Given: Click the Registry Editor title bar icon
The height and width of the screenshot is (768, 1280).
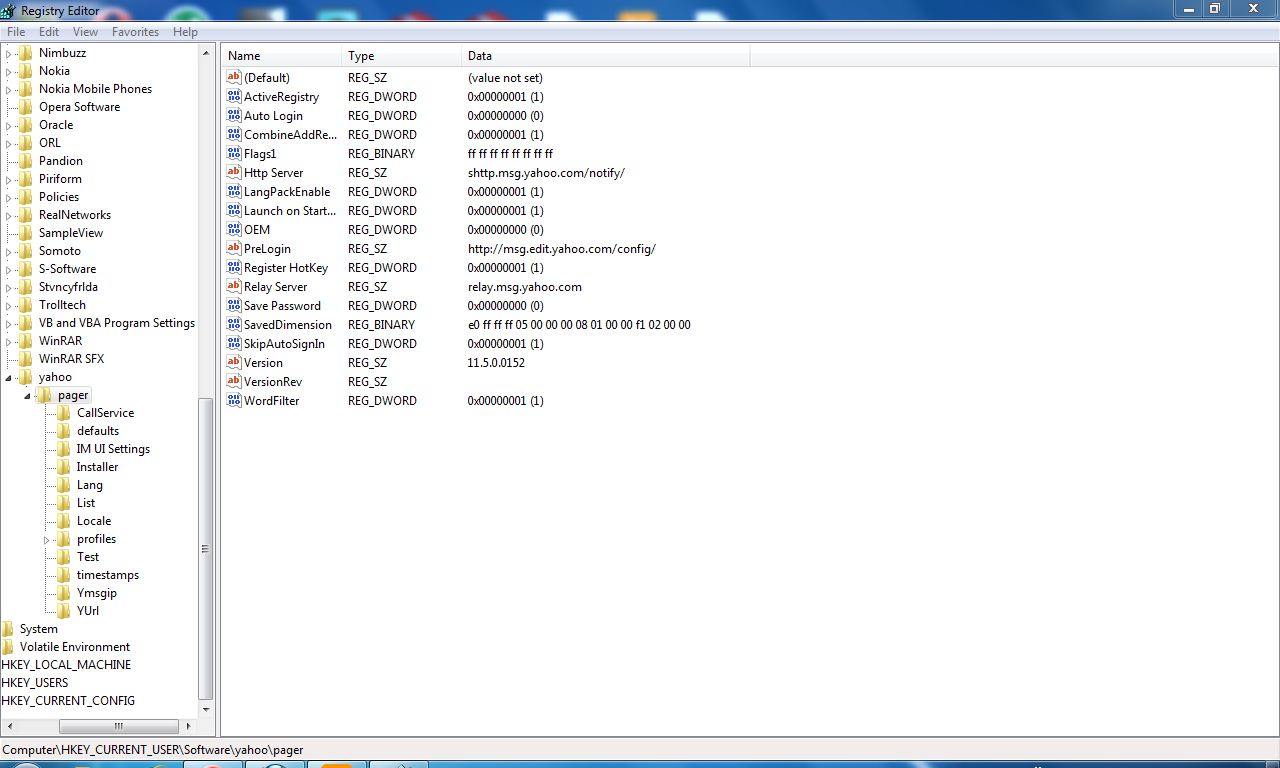Looking at the screenshot, I should pos(8,11).
